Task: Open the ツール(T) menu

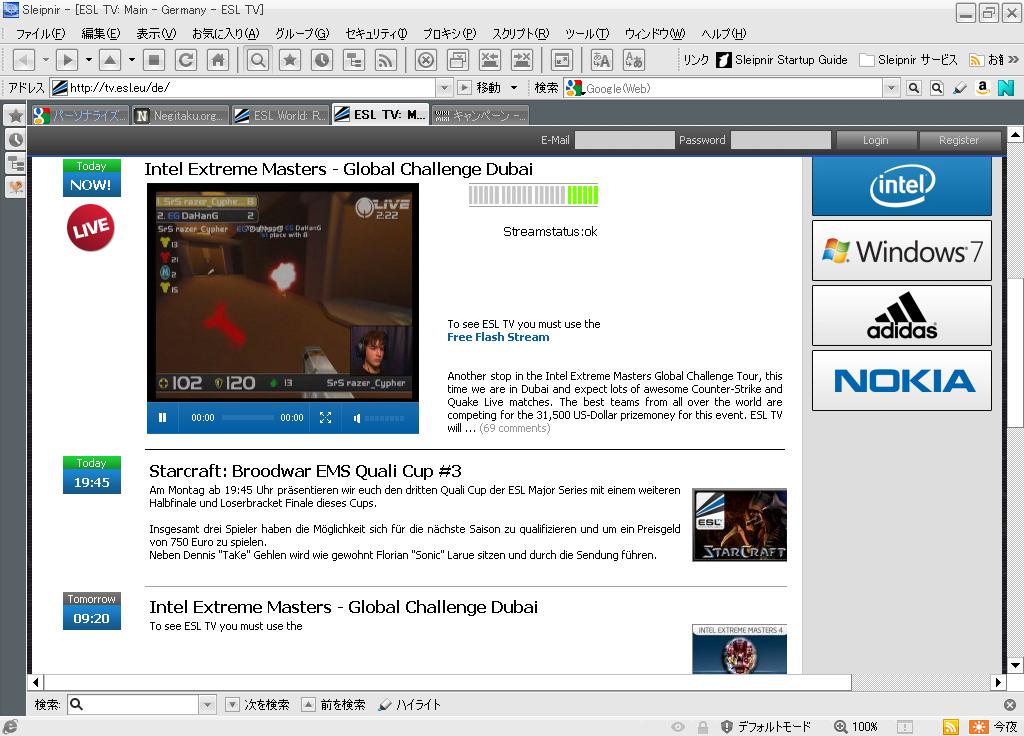Action: [x=586, y=33]
